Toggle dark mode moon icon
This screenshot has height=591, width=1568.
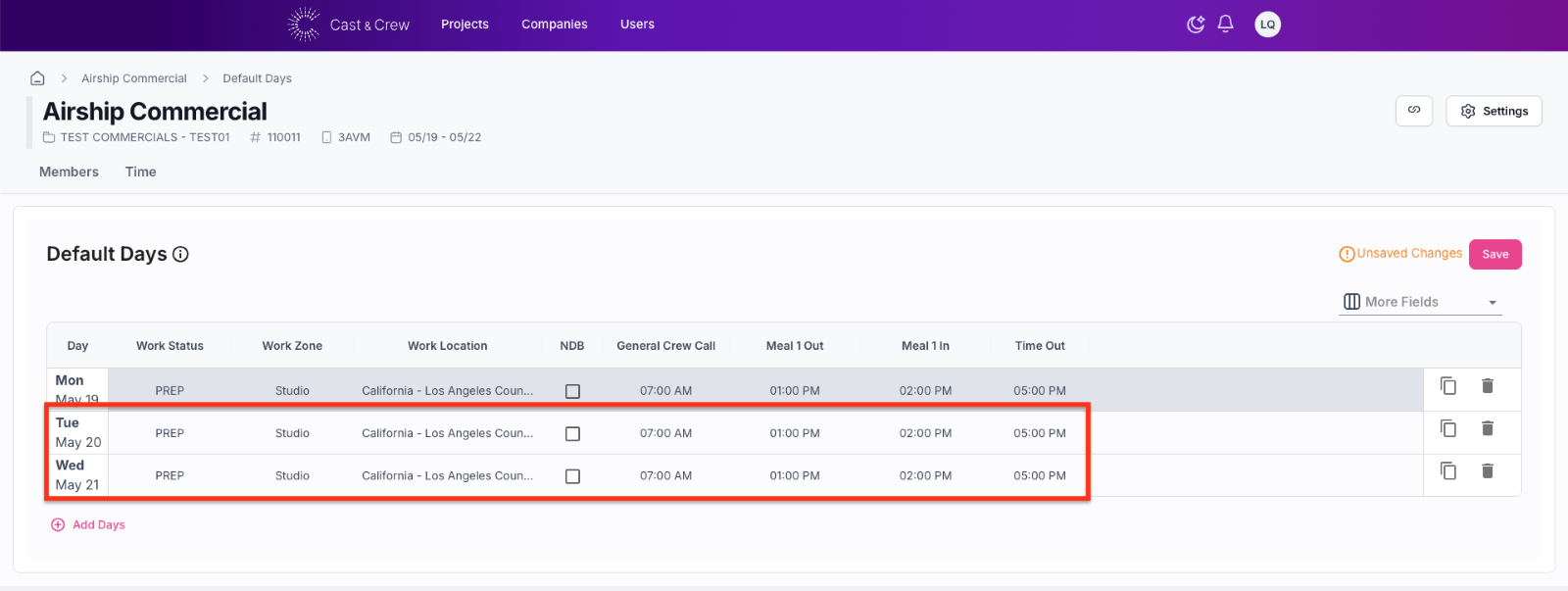1196,25
